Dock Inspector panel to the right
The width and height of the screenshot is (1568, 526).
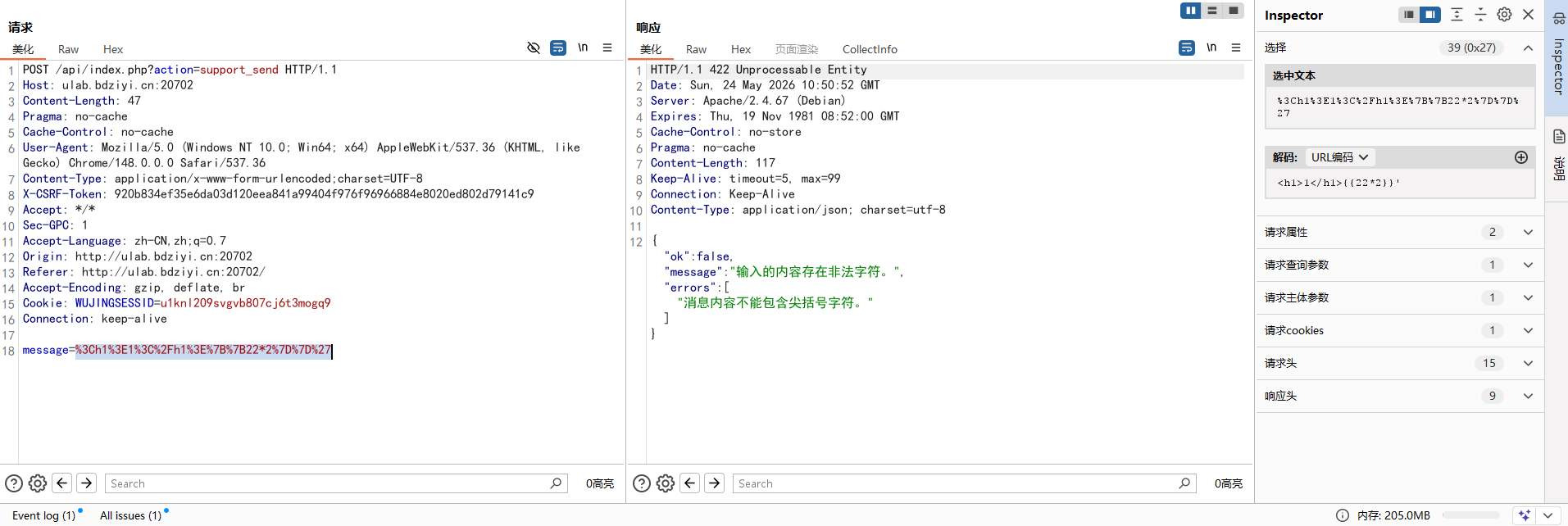[x=1430, y=15]
